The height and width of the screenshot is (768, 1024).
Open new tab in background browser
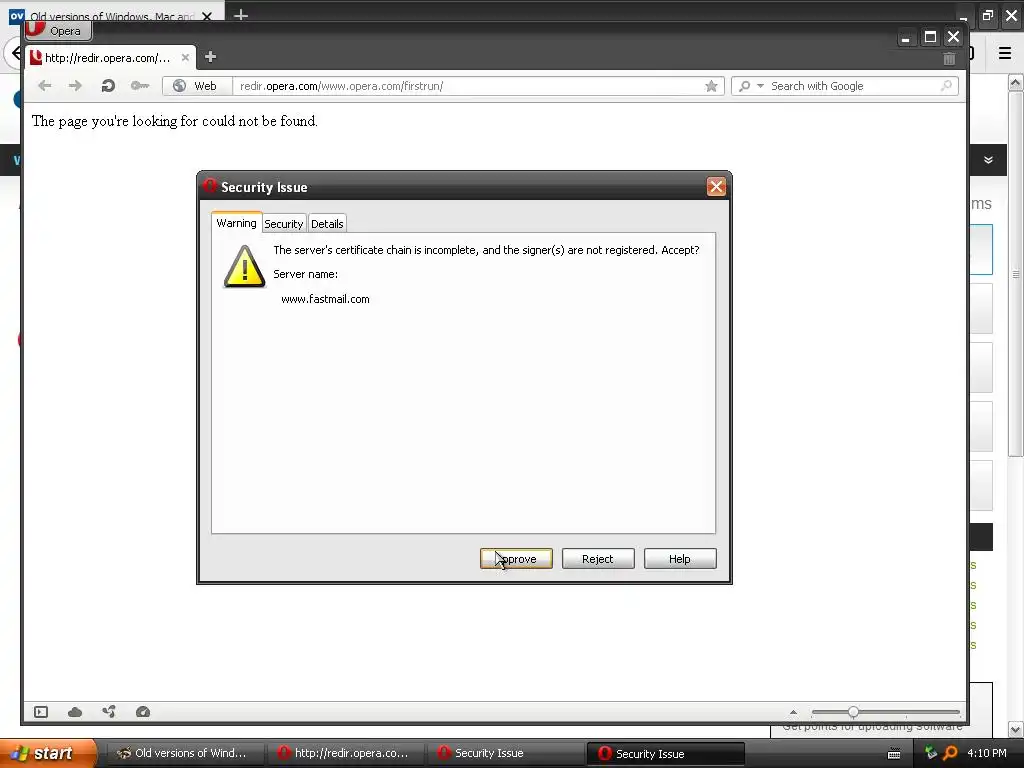pyautogui.click(x=241, y=14)
